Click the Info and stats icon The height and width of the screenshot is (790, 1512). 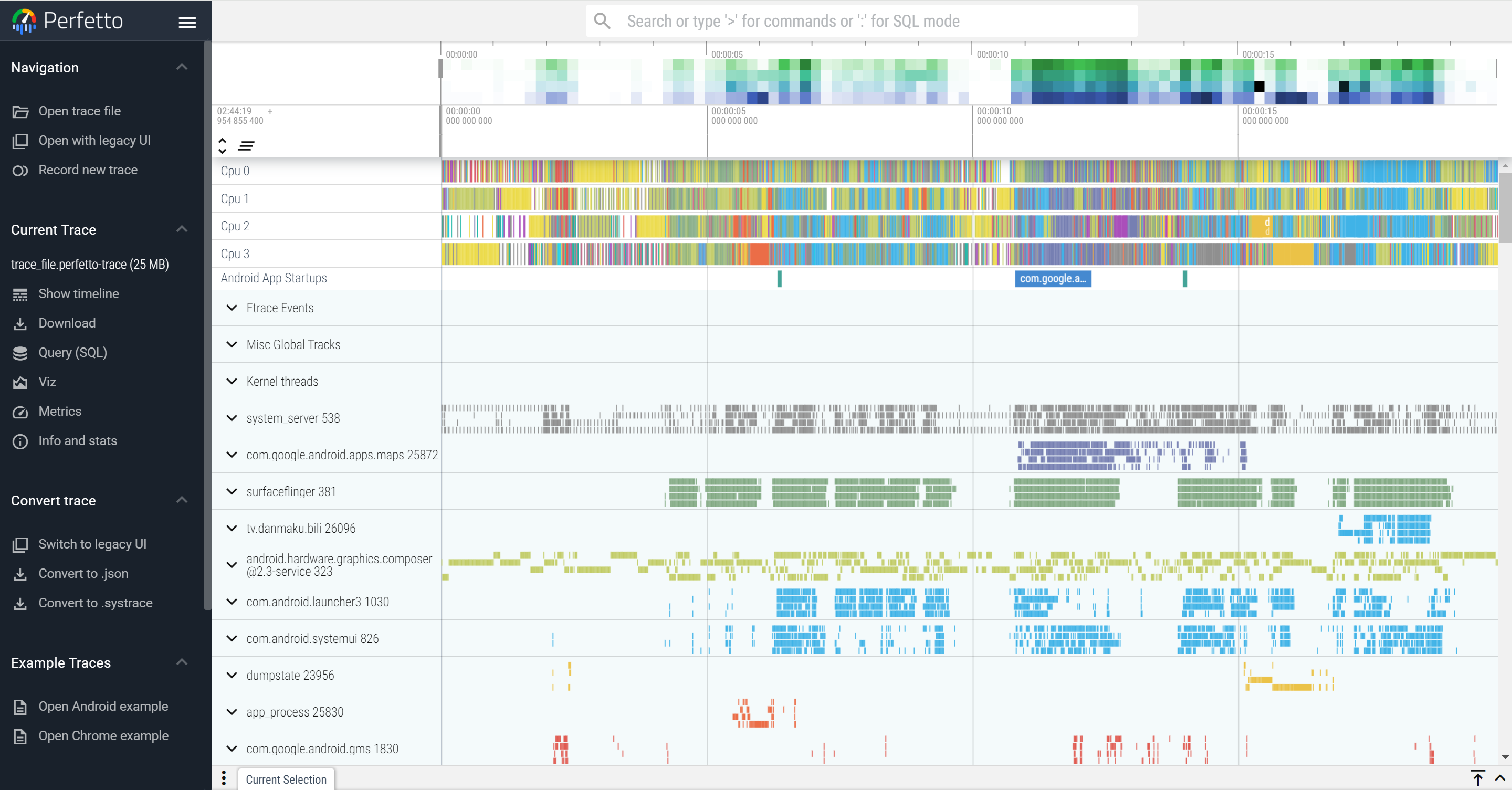[x=20, y=441]
